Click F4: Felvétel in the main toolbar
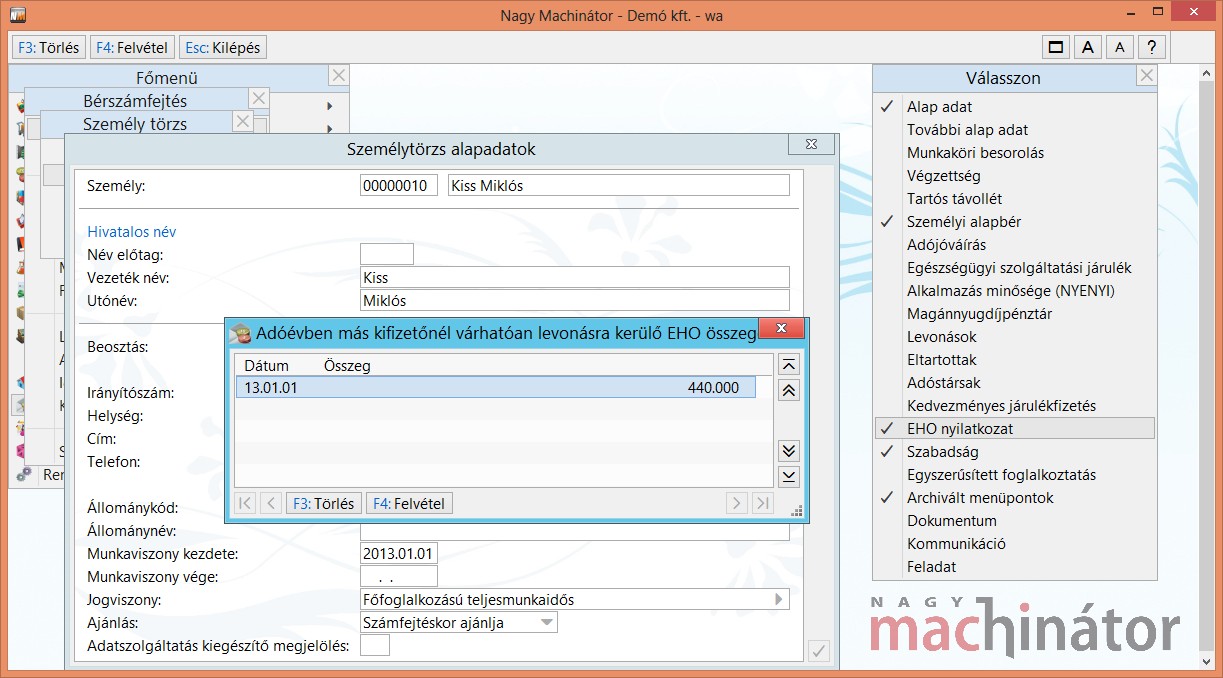Image resolution: width=1223 pixels, height=678 pixels. click(132, 47)
